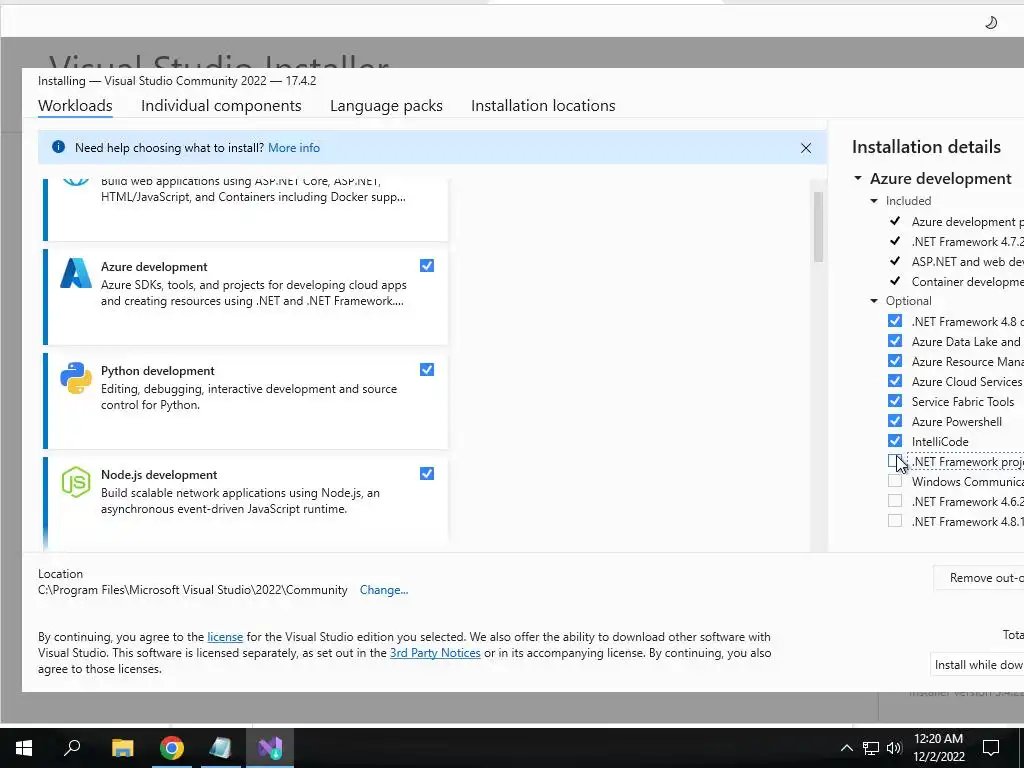Open taskbar search magnifier

(x=72, y=747)
